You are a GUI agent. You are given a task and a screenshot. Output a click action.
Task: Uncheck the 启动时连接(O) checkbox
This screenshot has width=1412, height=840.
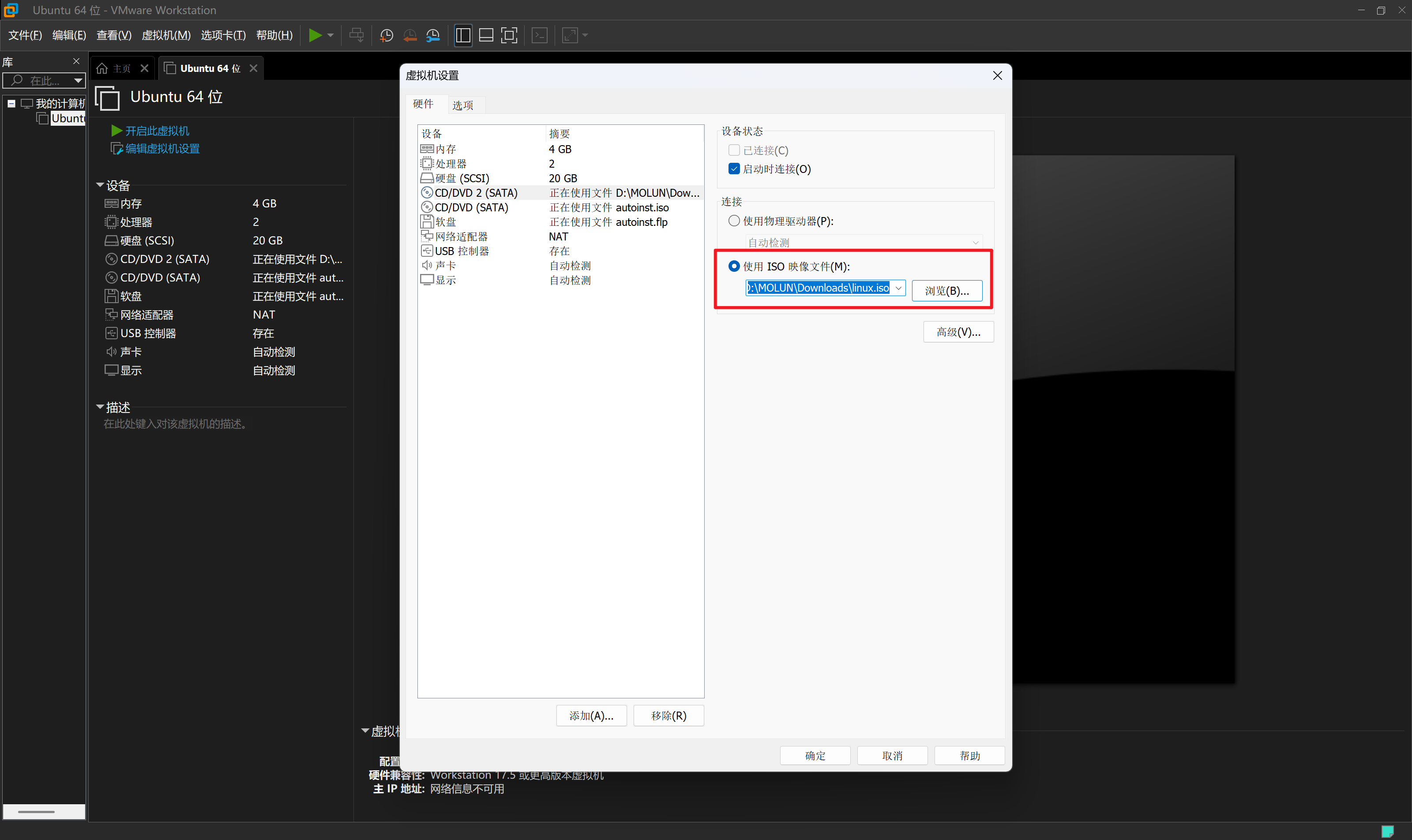pos(734,169)
